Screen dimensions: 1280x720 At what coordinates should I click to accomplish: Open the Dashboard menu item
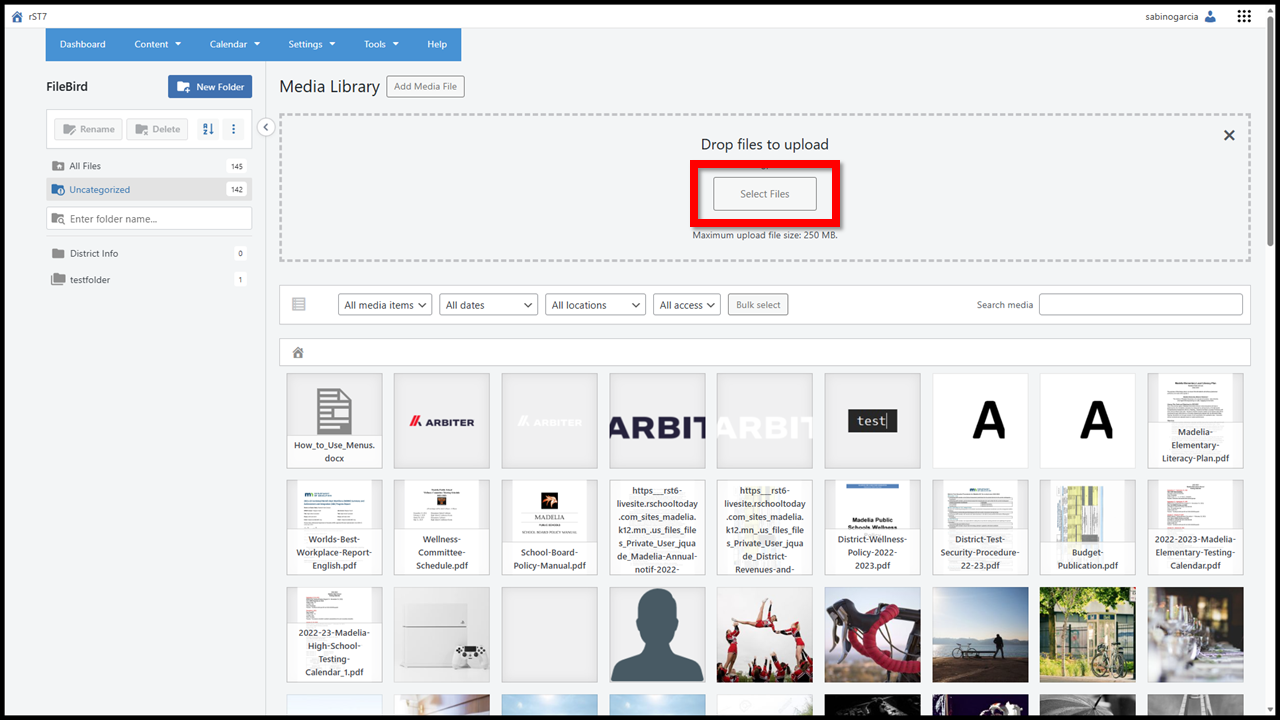(x=83, y=44)
